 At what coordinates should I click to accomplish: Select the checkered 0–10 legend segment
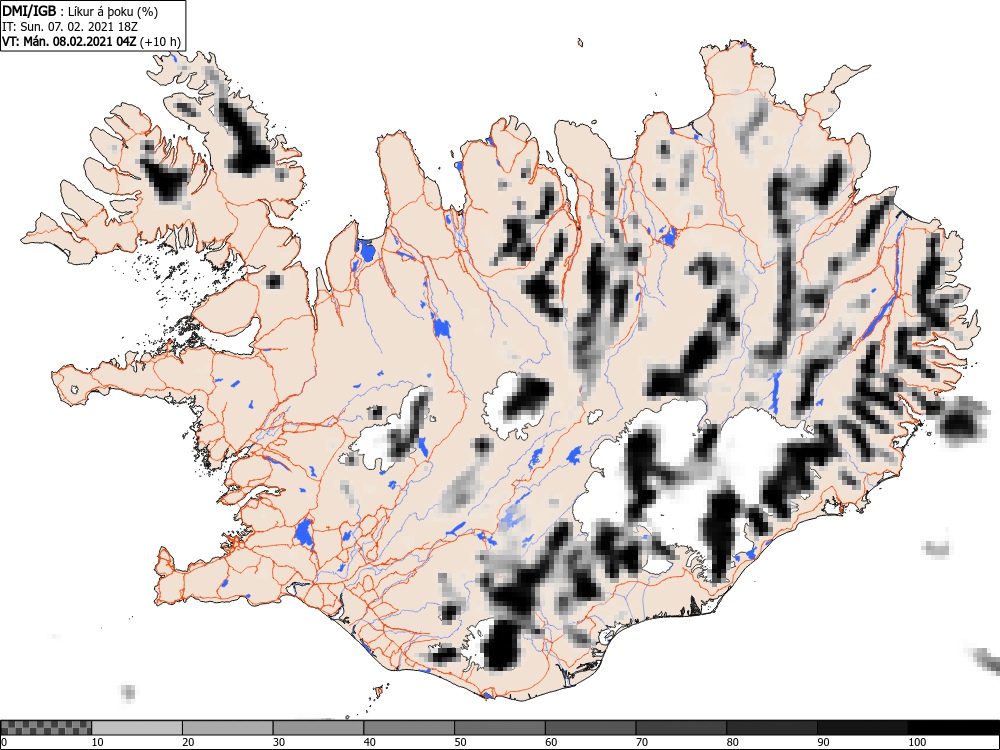point(46,728)
